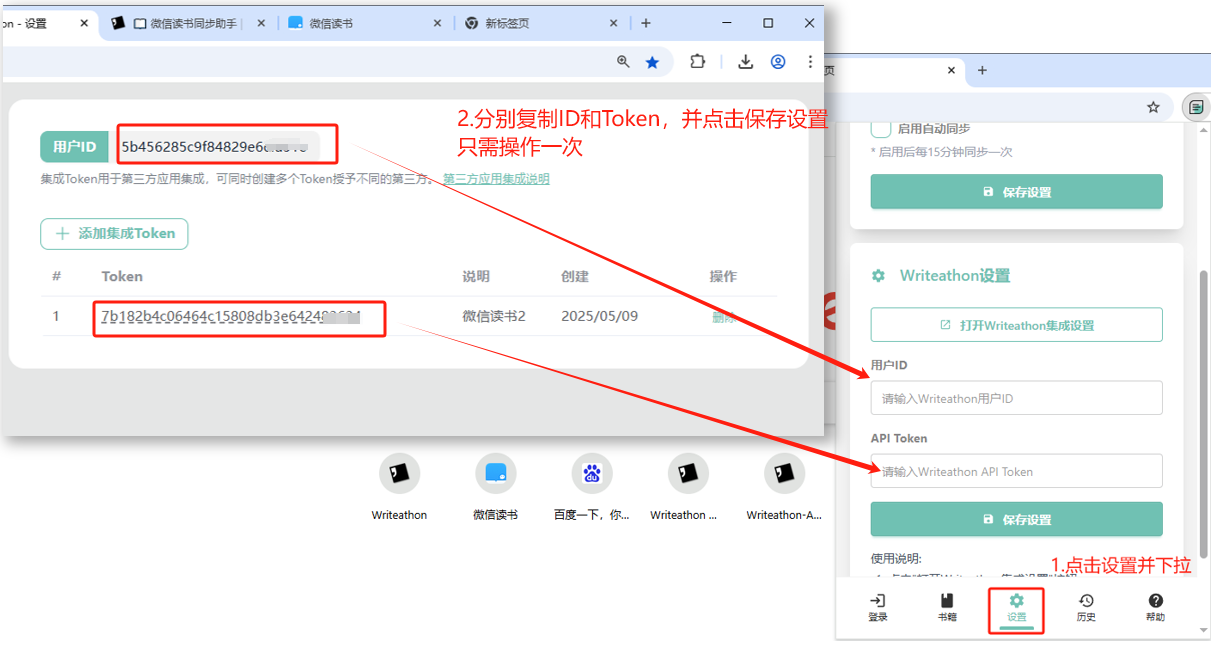Click the bookmark star in the back window
This screenshot has width=1221, height=649.
tap(1153, 107)
